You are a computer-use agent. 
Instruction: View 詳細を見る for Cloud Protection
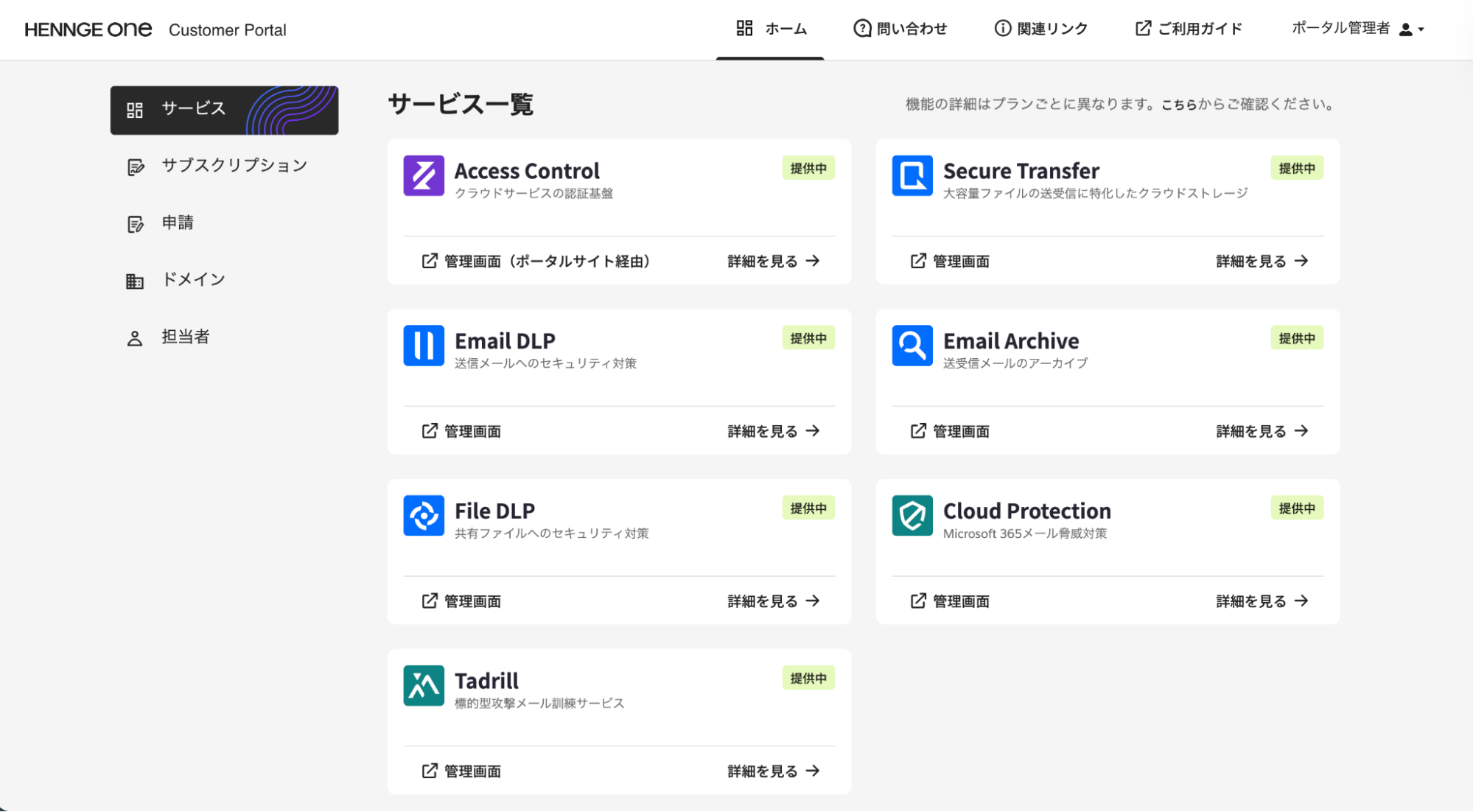[1262, 601]
